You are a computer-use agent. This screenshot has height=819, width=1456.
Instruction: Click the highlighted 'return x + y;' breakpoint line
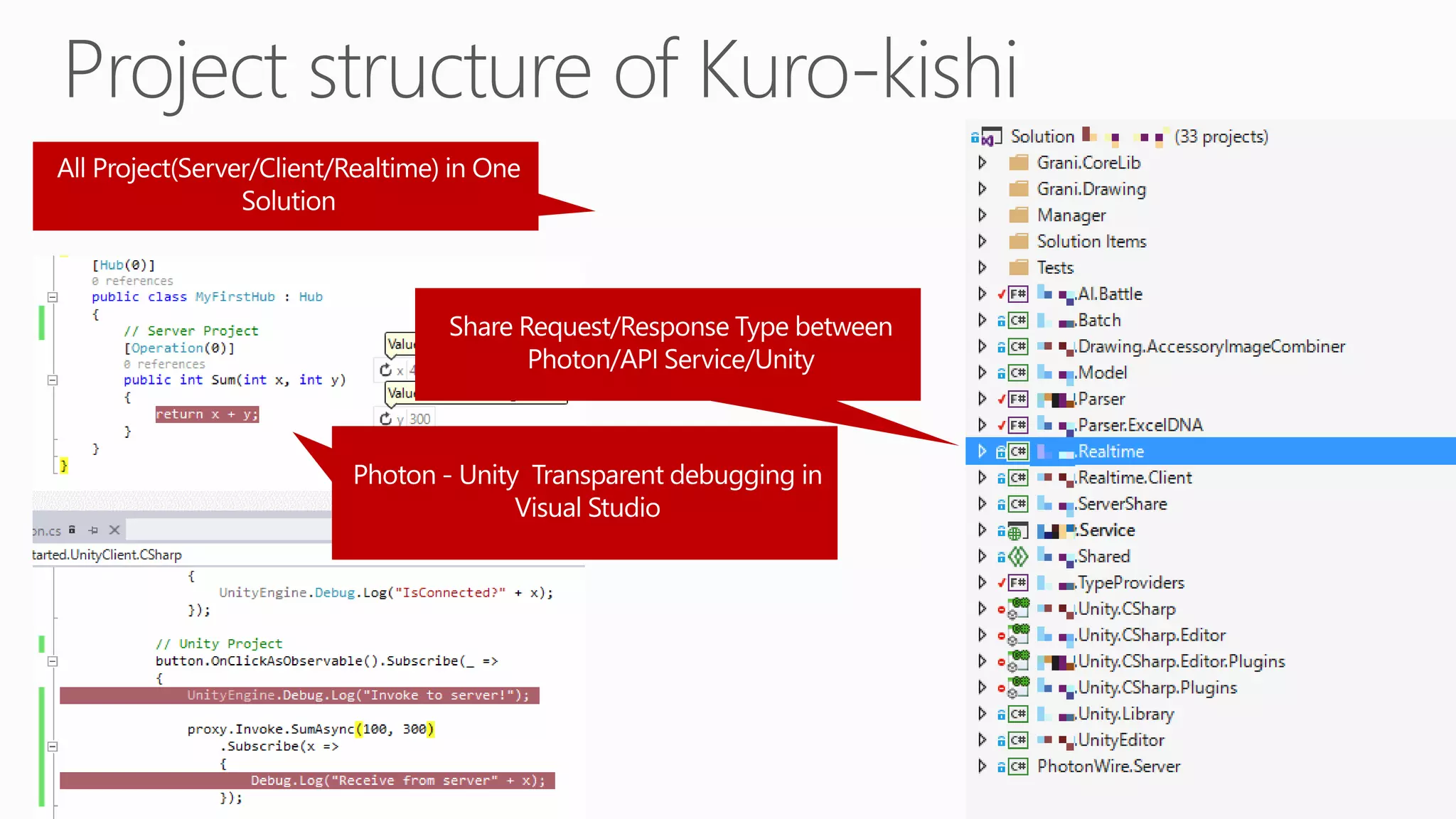[x=207, y=414]
